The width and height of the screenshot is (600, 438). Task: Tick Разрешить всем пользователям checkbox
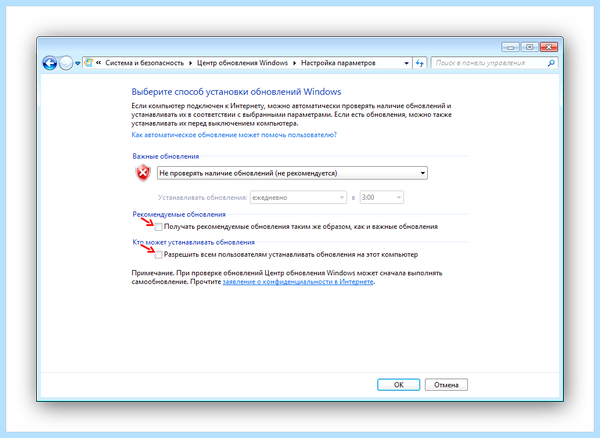click(x=158, y=255)
